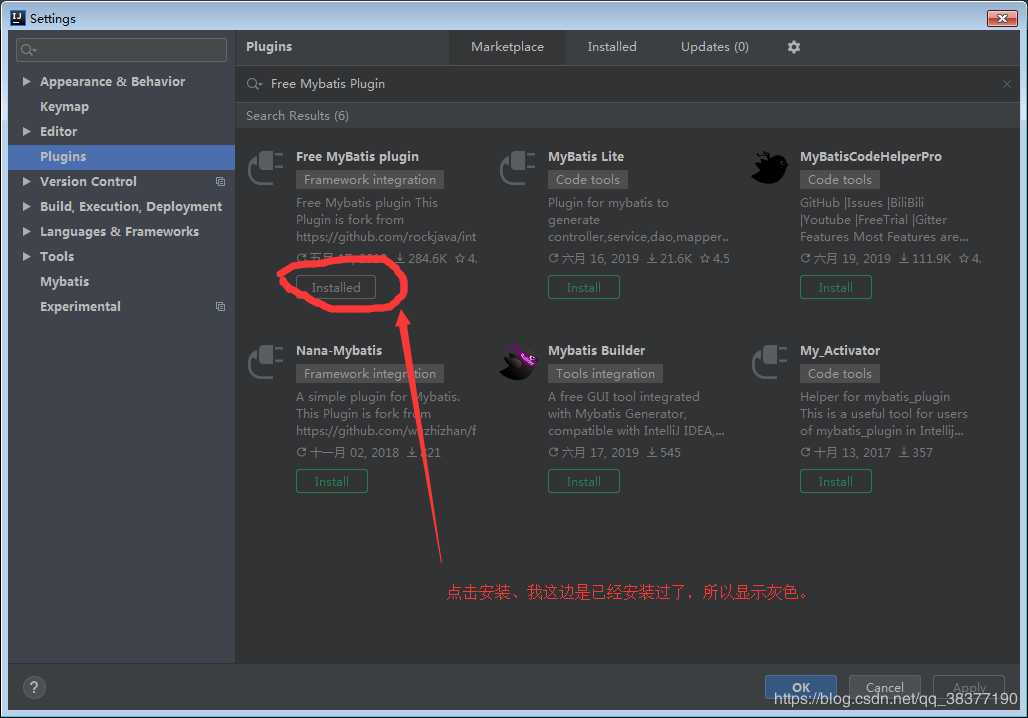This screenshot has width=1028, height=718.
Task: Click the MyBatisCodeHelperPro bird logo
Action: pyautogui.click(x=770, y=168)
